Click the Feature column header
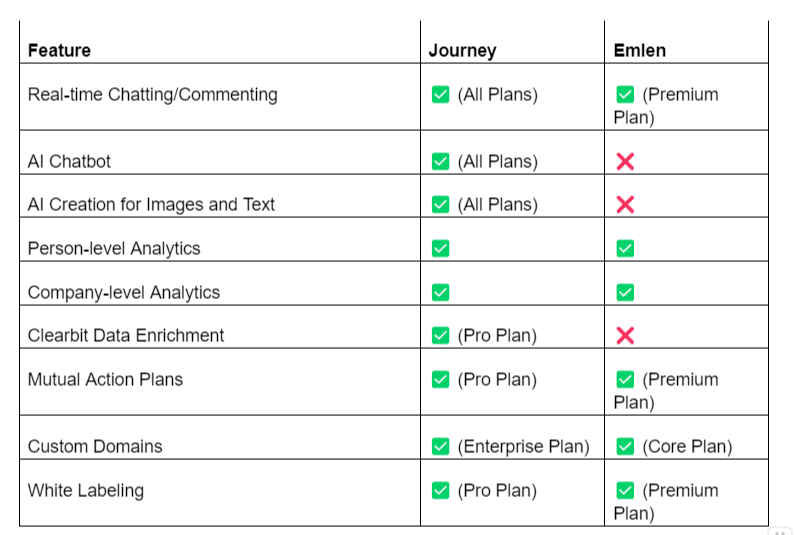Image resolution: width=795 pixels, height=535 pixels. pyautogui.click(x=59, y=50)
